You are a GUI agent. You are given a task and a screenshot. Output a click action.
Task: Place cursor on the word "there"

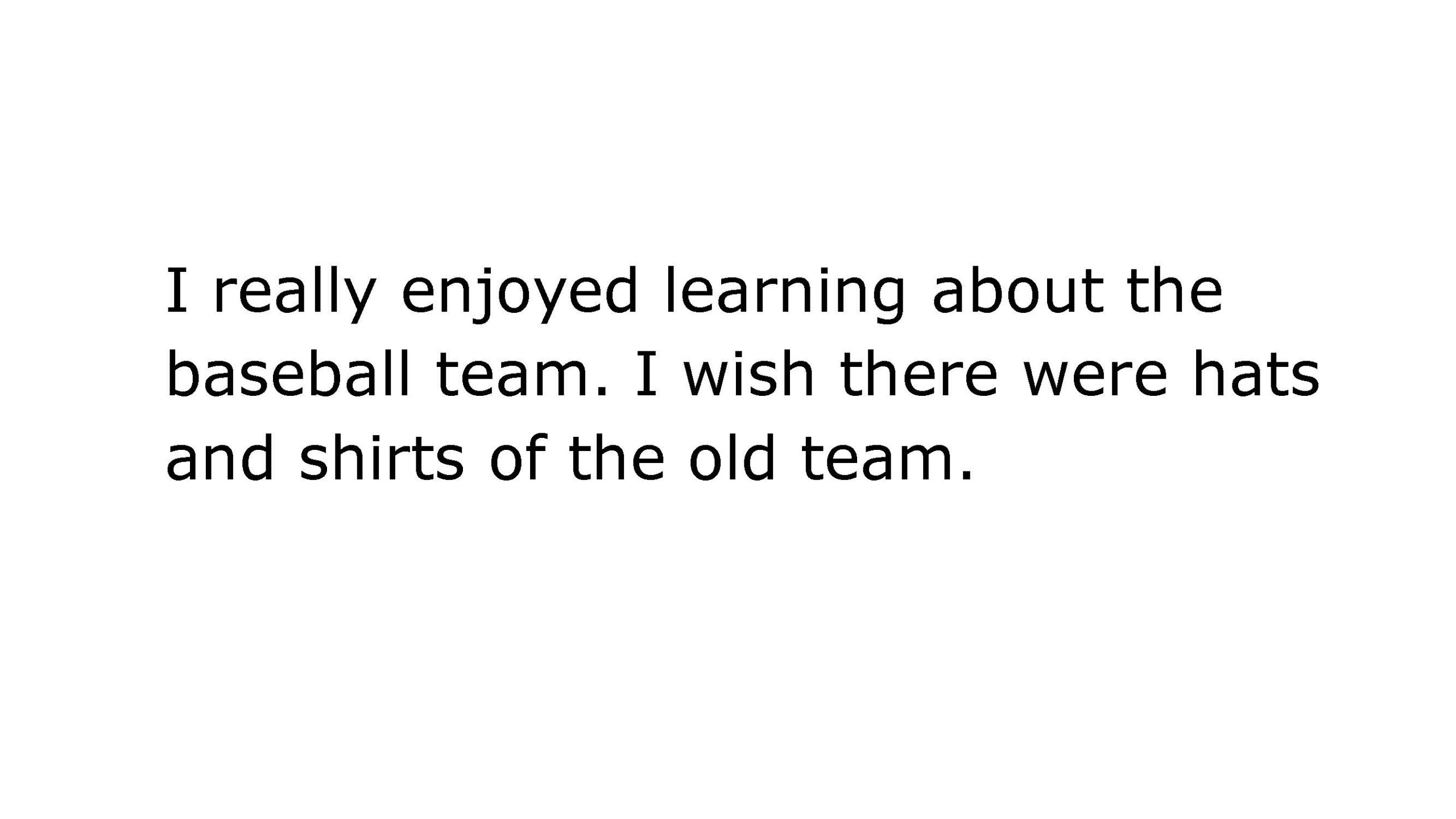tap(918, 375)
